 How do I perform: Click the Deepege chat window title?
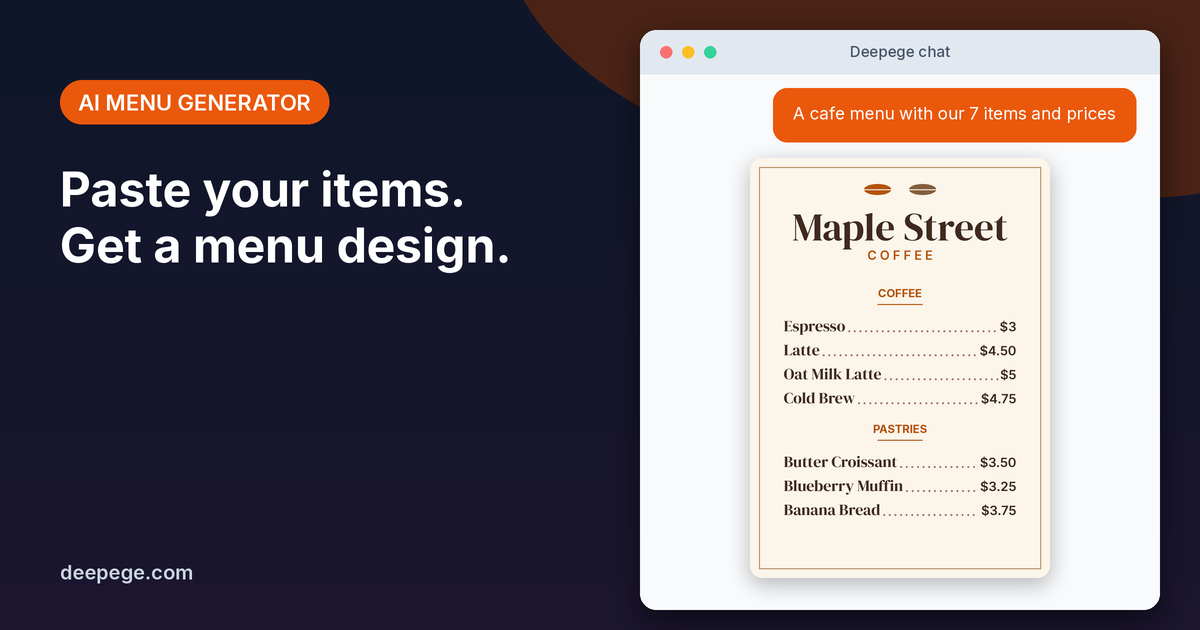[900, 52]
